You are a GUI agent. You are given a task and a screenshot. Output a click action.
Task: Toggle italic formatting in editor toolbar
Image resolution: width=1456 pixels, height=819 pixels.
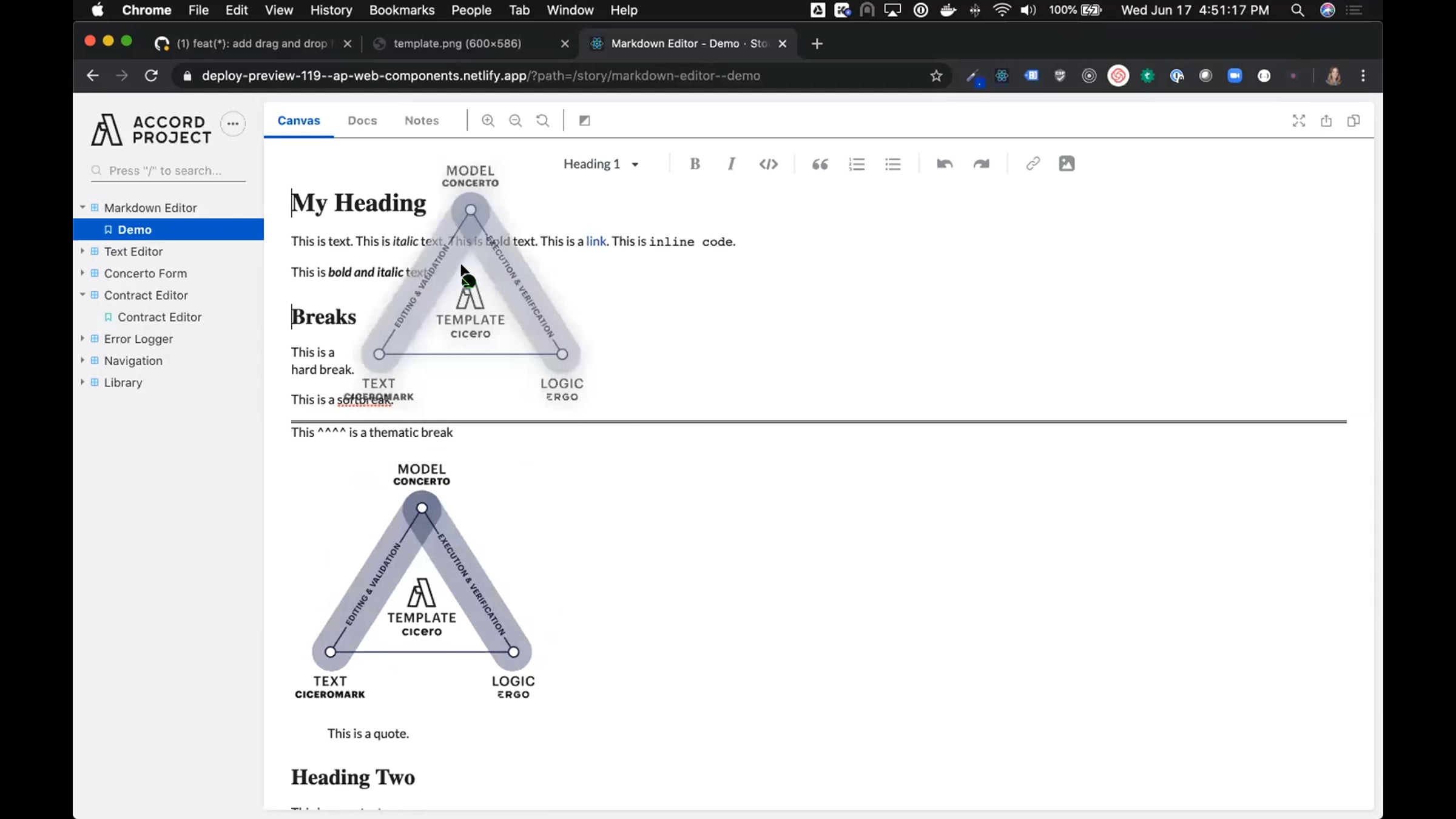tap(731, 164)
